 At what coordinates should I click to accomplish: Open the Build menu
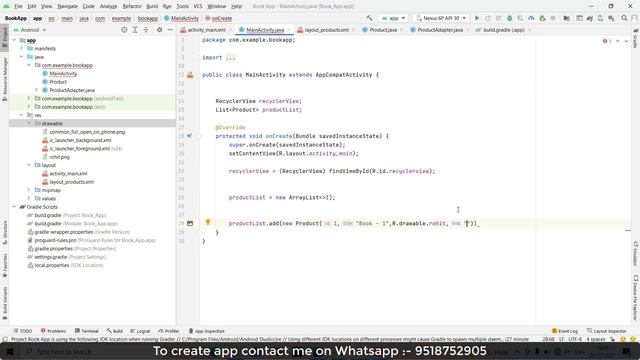152,6
